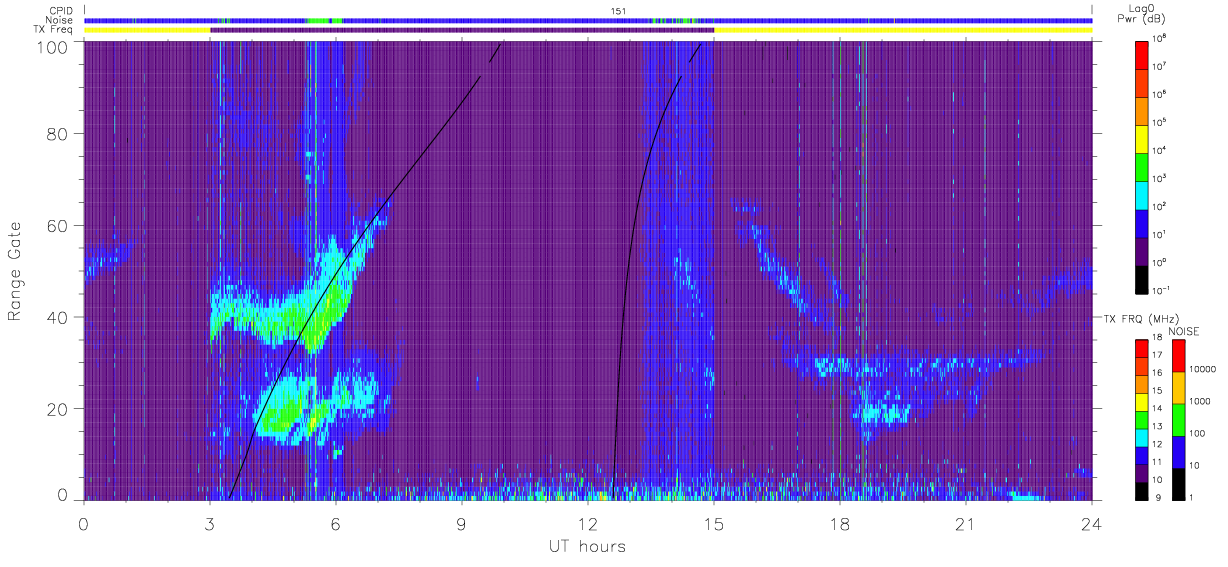1228x567 pixels.
Task: Pick the yellow segment of Lag0 power colorbar
Action: pyautogui.click(x=1142, y=138)
